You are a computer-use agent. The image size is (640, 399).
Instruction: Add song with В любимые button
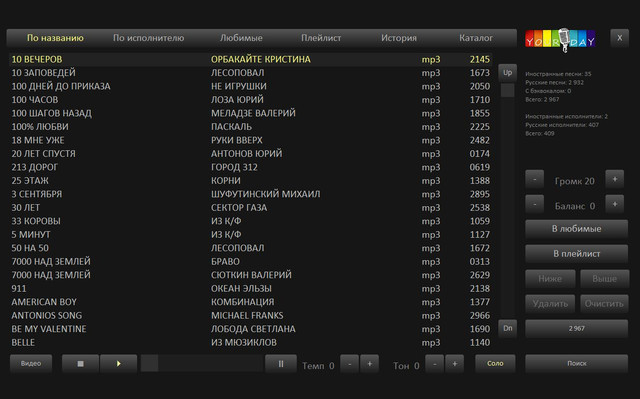(576, 229)
